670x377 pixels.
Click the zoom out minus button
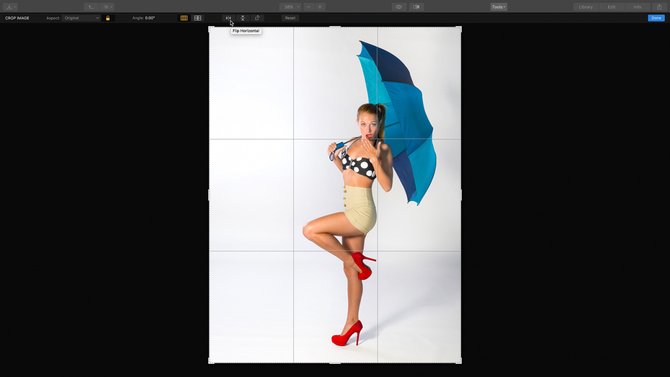309,7
